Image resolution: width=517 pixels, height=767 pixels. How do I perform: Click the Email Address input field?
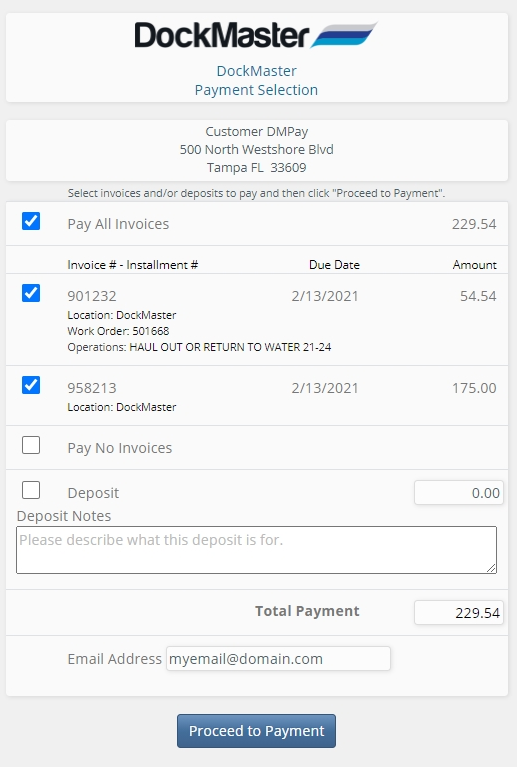(x=278, y=658)
